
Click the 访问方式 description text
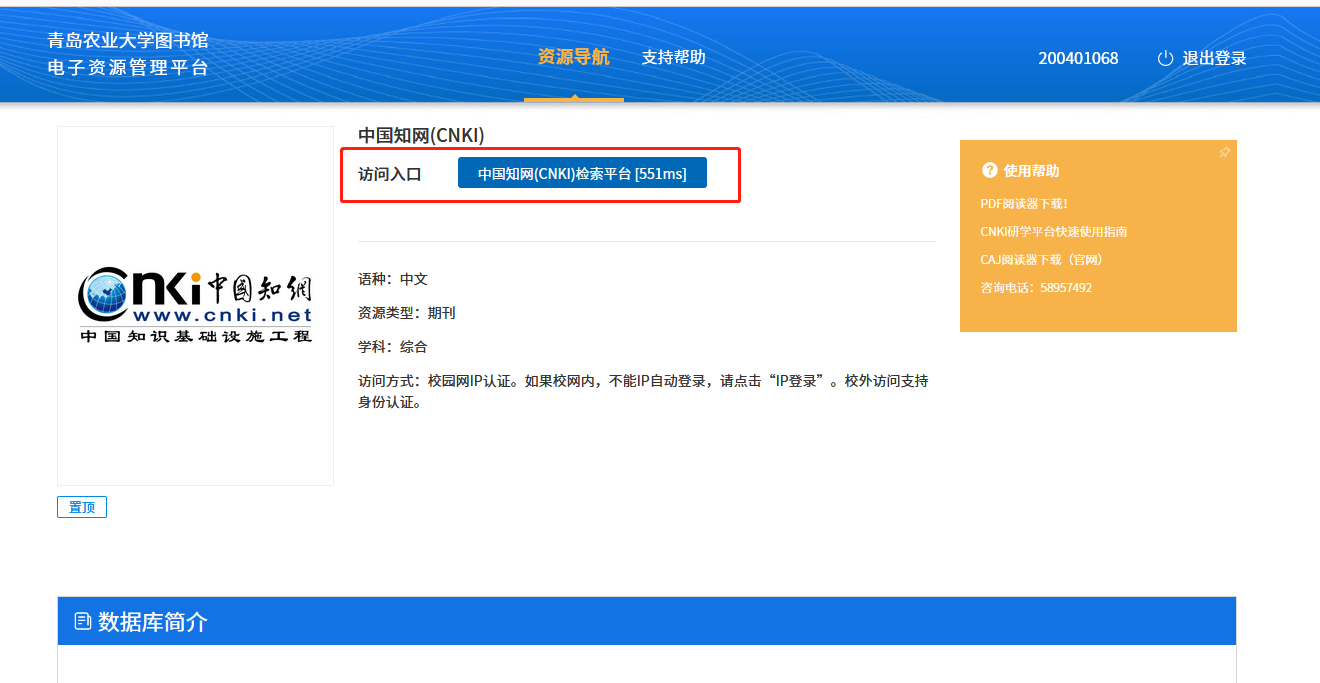(x=643, y=392)
